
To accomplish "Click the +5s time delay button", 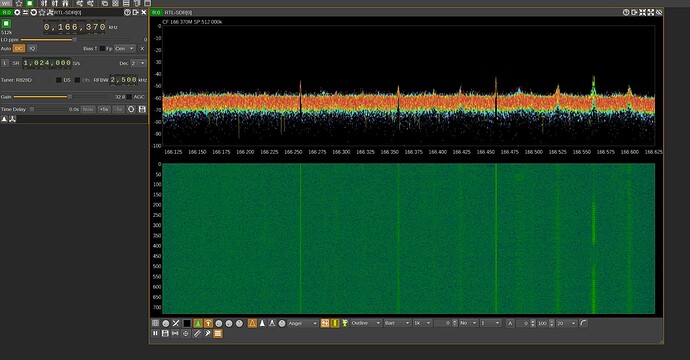I will pos(104,109).
